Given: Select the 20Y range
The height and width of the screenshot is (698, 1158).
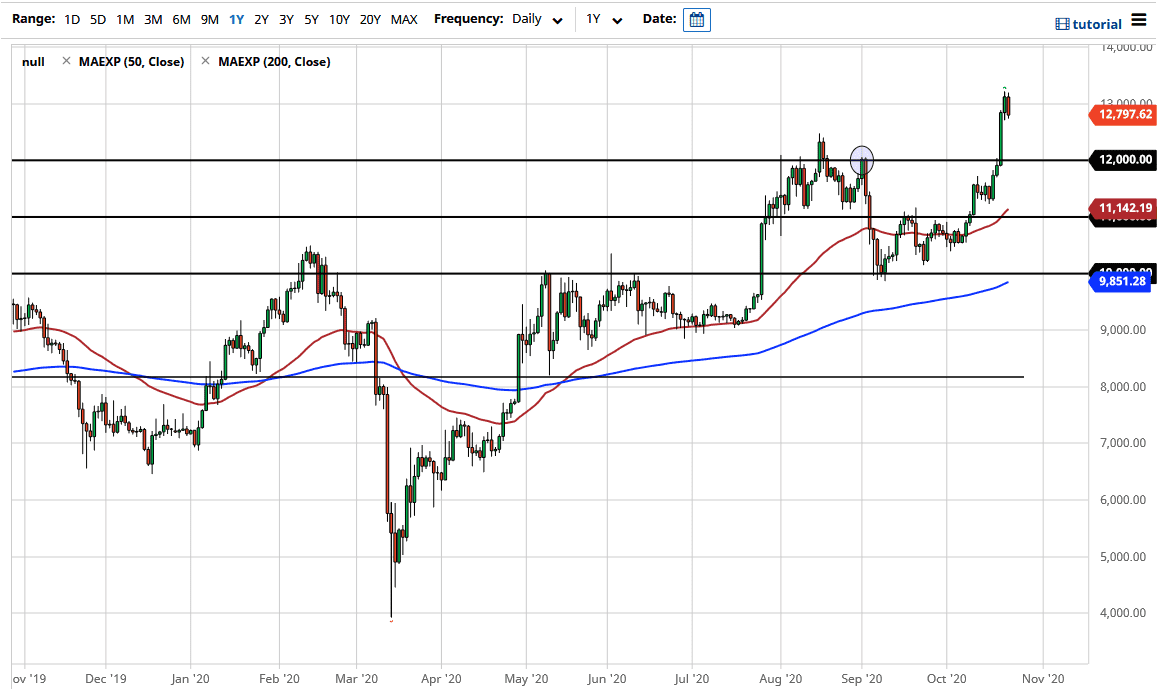Looking at the screenshot, I should coord(370,19).
